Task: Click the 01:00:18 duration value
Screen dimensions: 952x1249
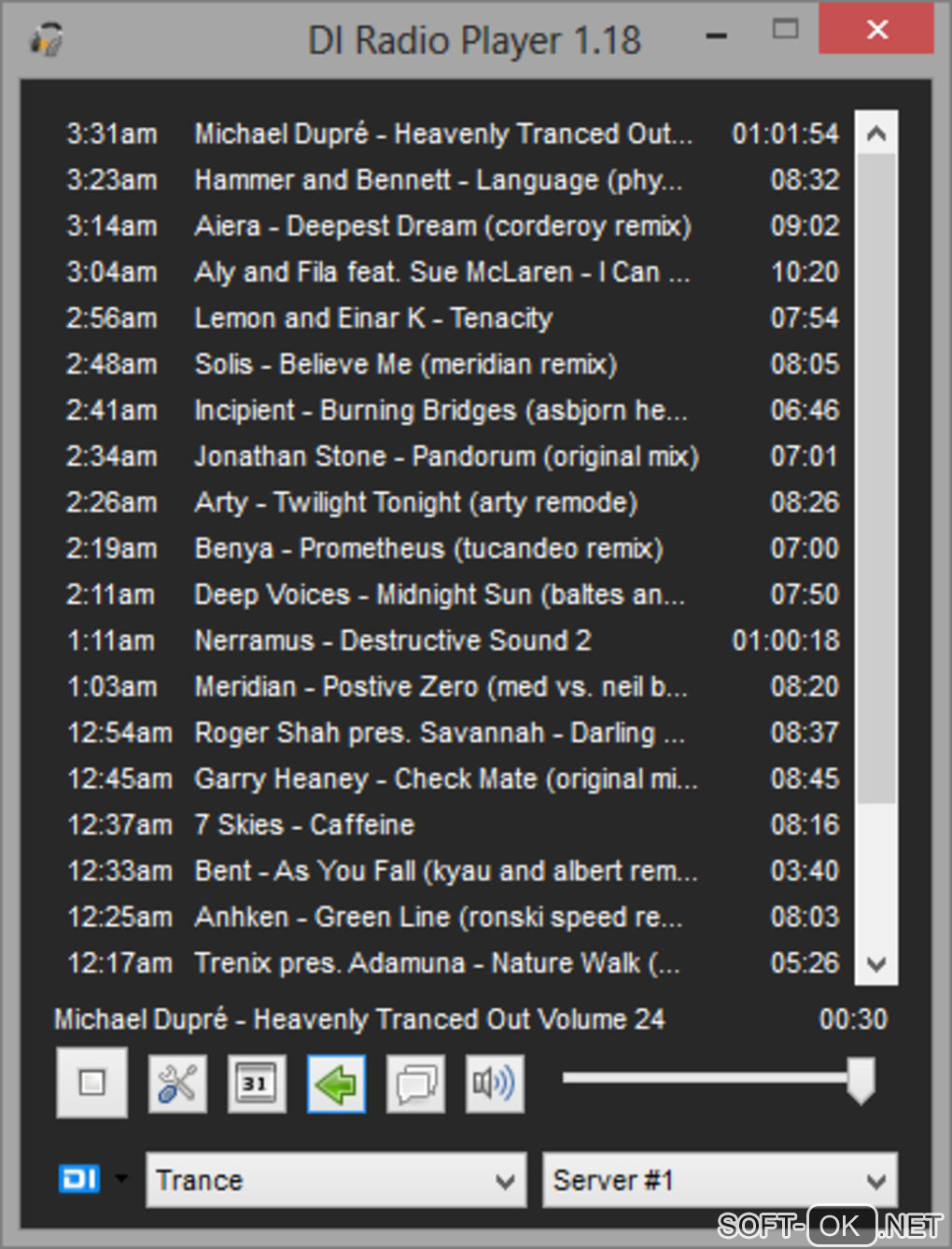Action: (786, 640)
